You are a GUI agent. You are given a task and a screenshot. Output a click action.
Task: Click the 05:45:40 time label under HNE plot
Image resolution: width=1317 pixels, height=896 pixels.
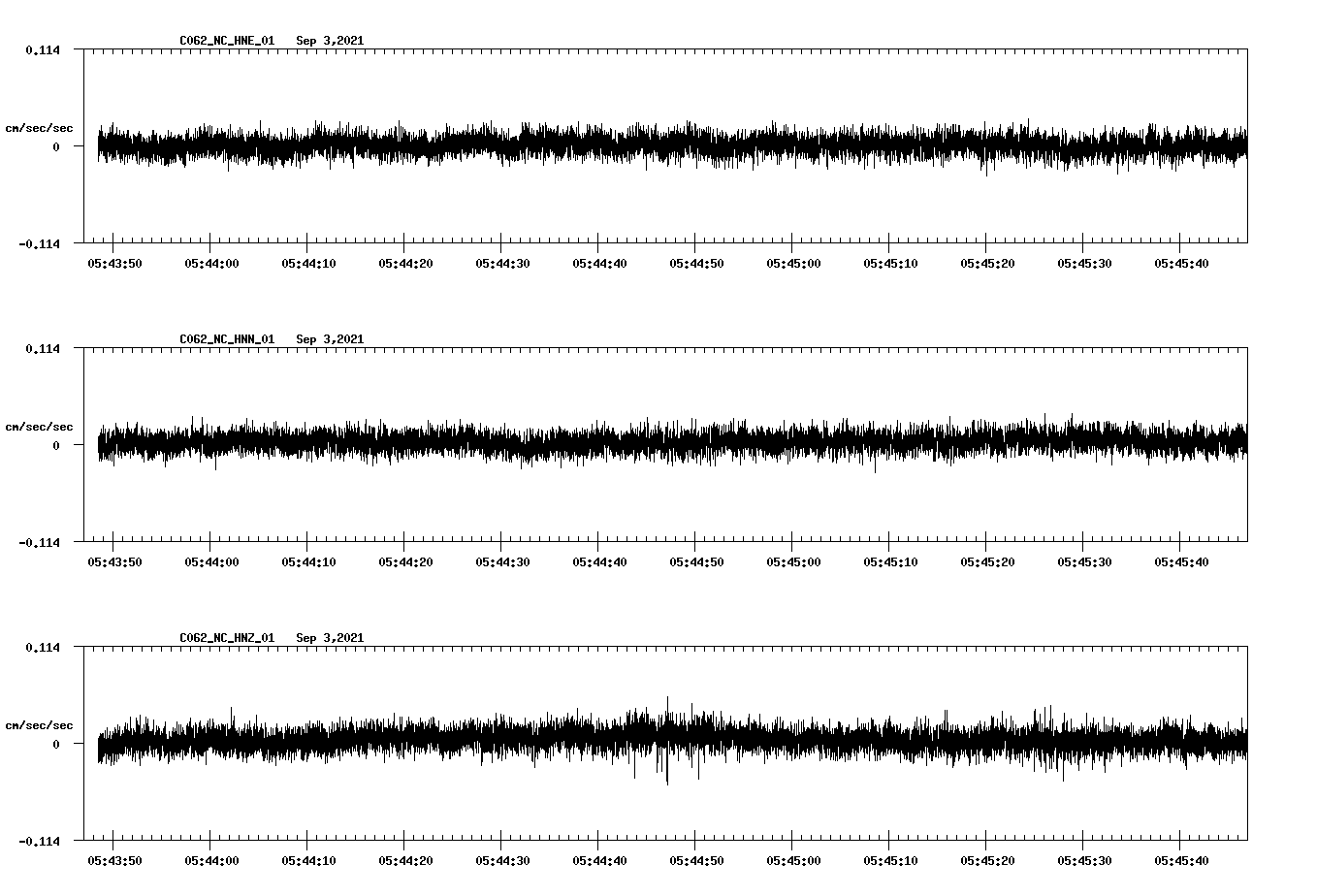1181,263
